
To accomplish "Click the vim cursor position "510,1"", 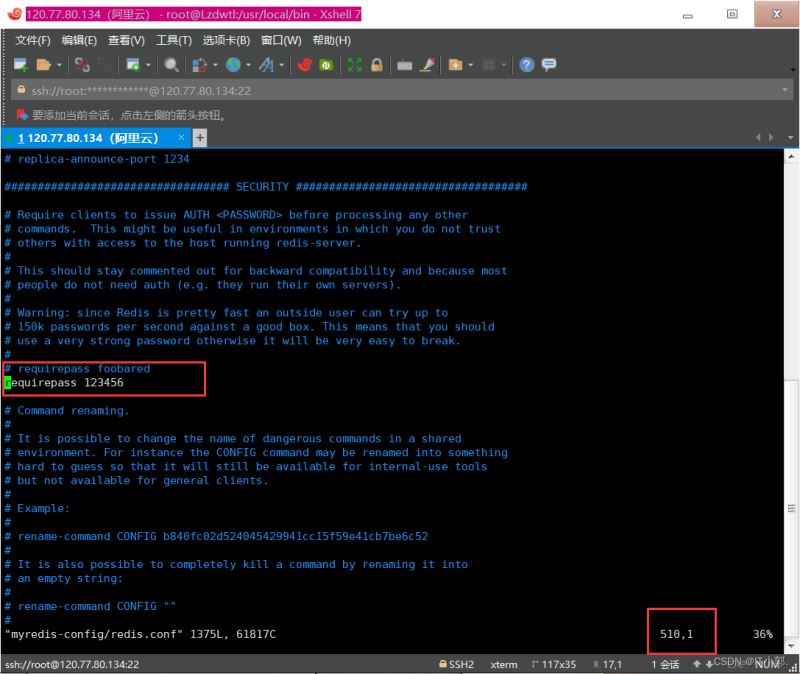I will click(x=677, y=634).
